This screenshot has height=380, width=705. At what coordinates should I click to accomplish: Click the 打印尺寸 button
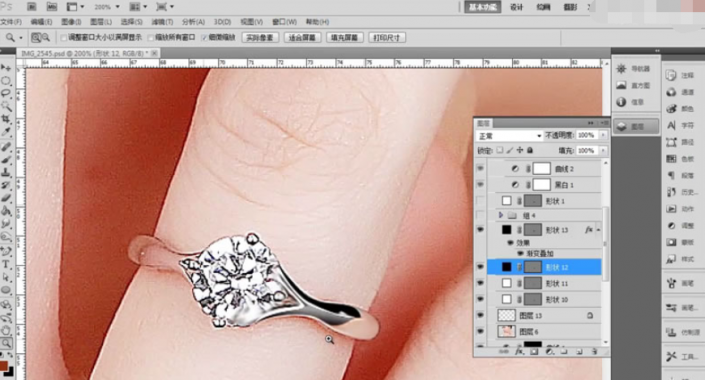[387, 38]
